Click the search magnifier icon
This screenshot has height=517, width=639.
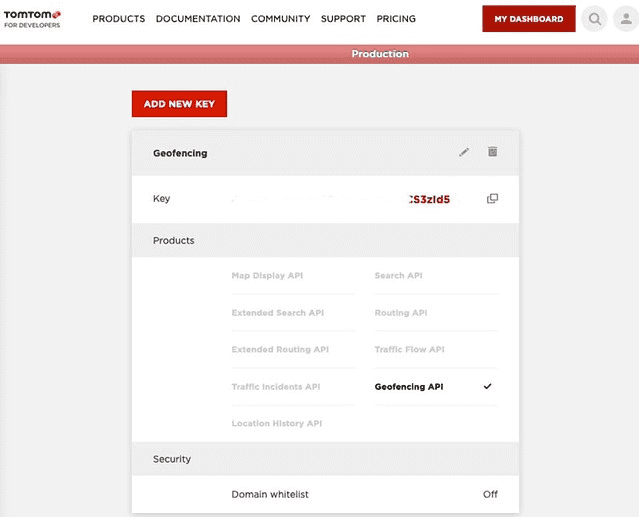coord(595,19)
